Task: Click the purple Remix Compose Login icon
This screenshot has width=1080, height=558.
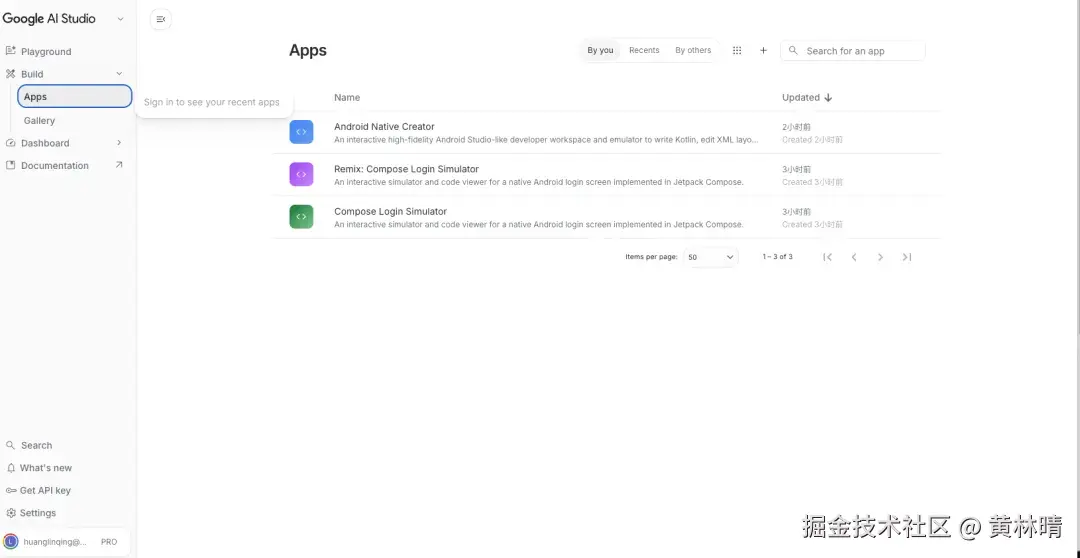Action: coord(301,174)
